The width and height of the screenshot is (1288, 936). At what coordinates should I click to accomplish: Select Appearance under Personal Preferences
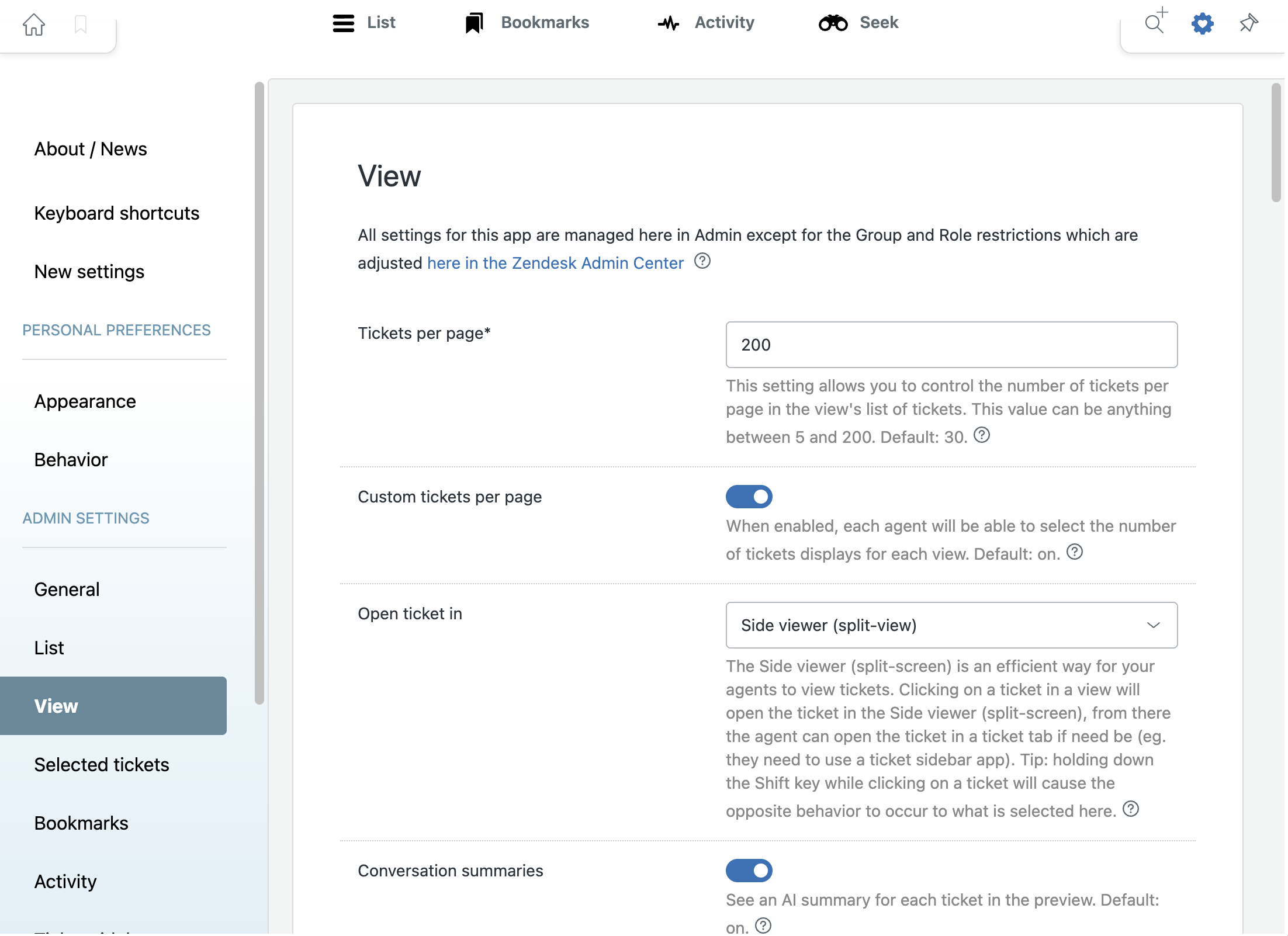point(85,401)
